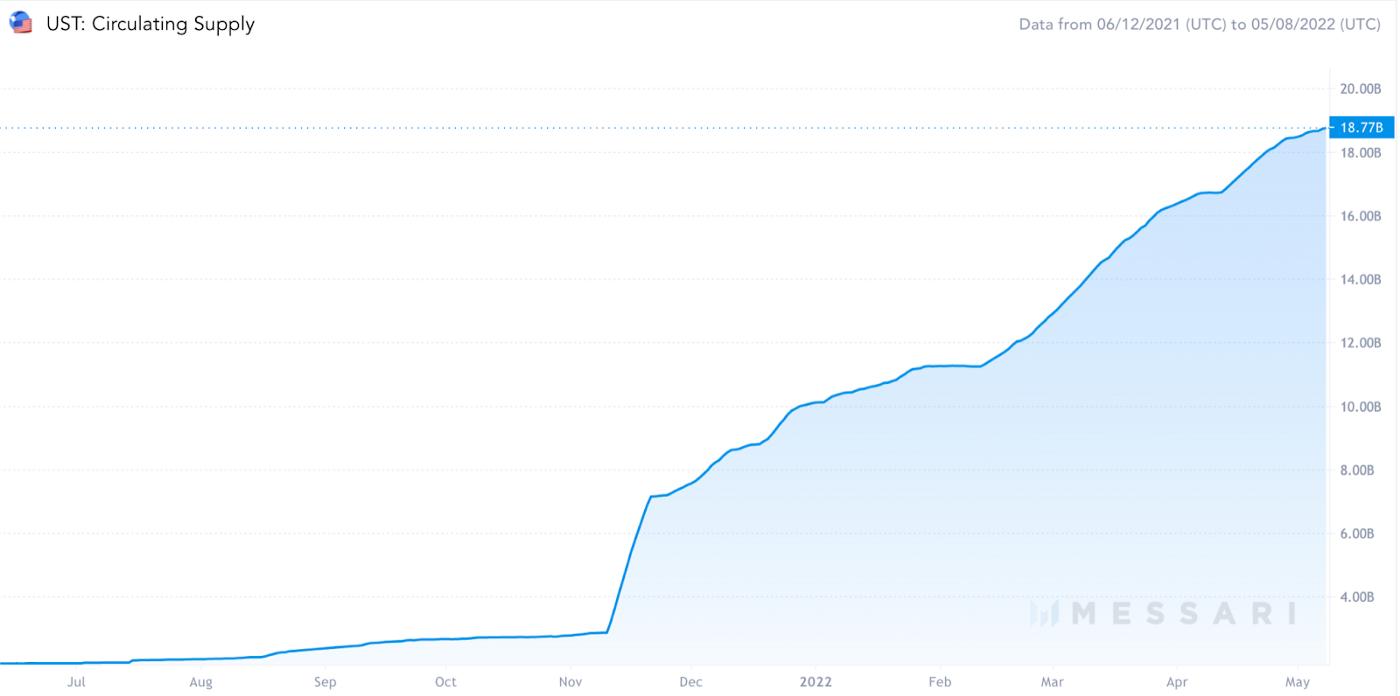Click the 10.00B y-axis label
Image resolution: width=1400 pixels, height=696 pixels.
[1360, 407]
